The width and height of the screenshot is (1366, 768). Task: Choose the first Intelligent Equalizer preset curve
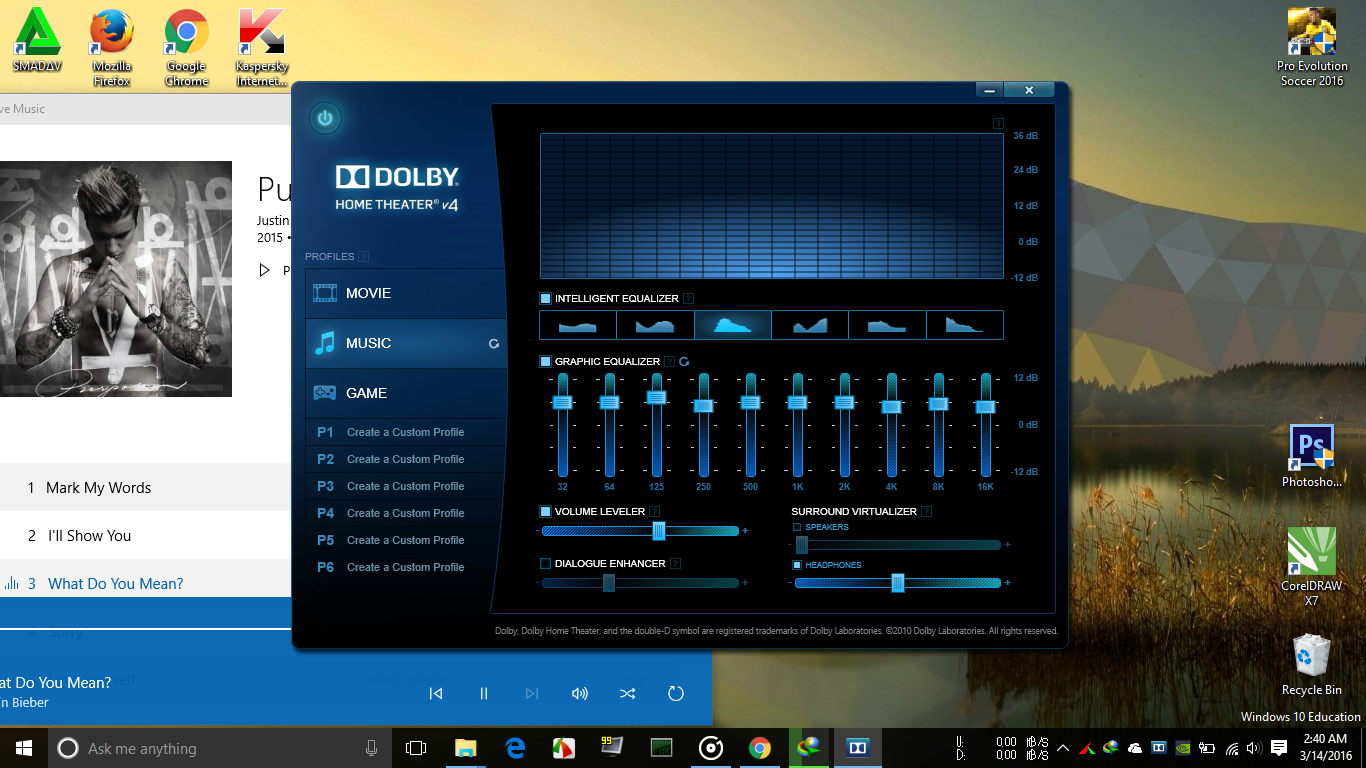tap(578, 325)
